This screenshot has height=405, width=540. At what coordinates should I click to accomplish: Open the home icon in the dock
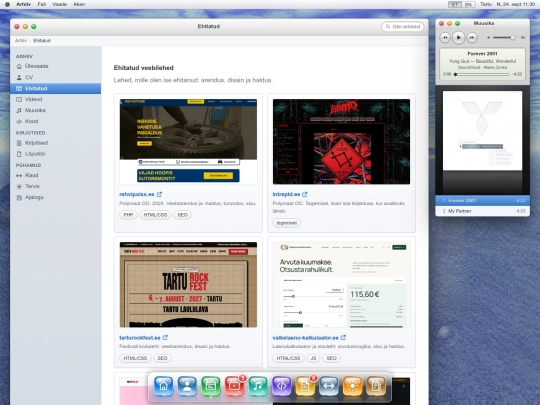163,386
